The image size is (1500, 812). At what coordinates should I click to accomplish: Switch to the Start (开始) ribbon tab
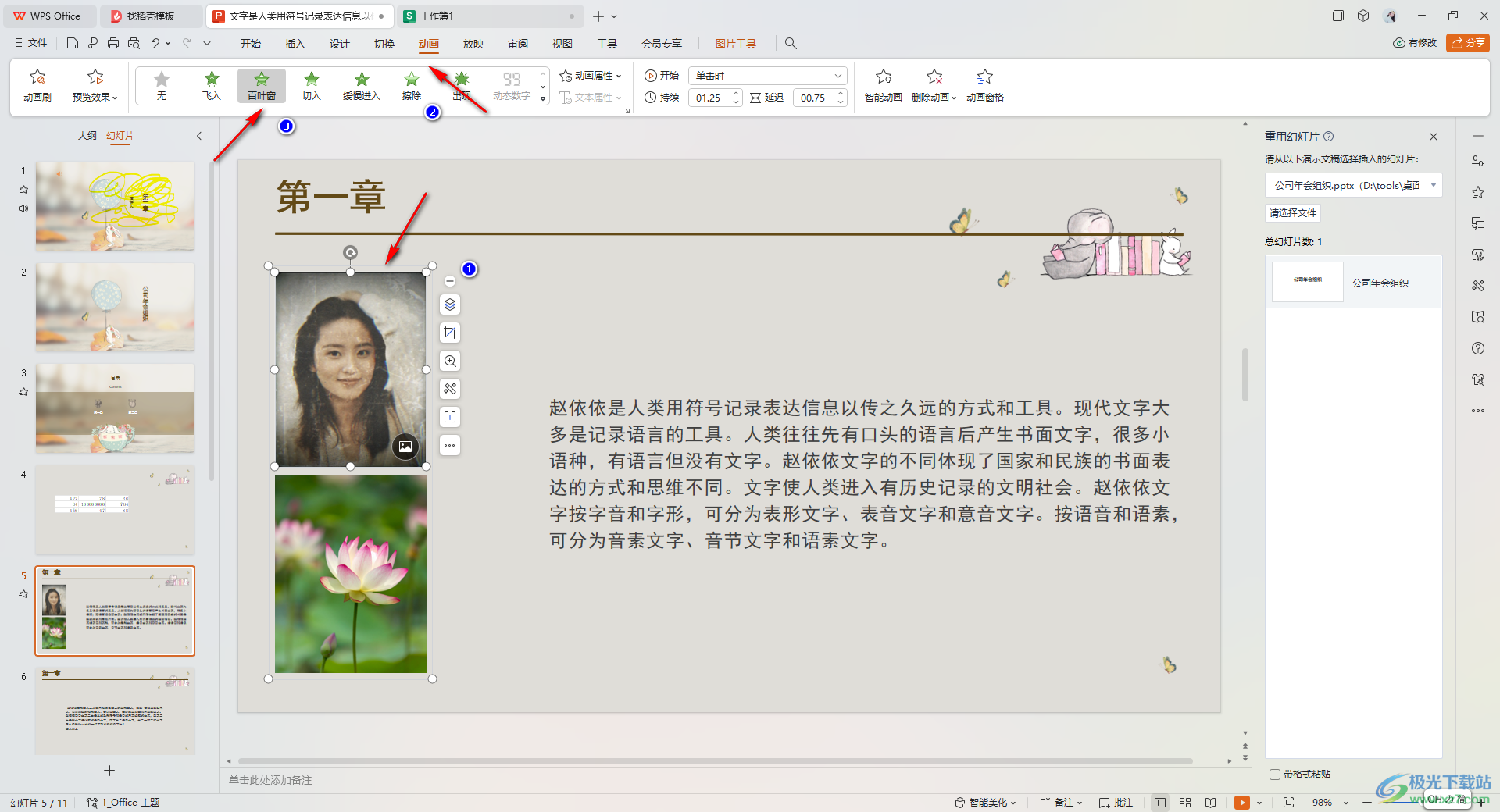coord(251,44)
